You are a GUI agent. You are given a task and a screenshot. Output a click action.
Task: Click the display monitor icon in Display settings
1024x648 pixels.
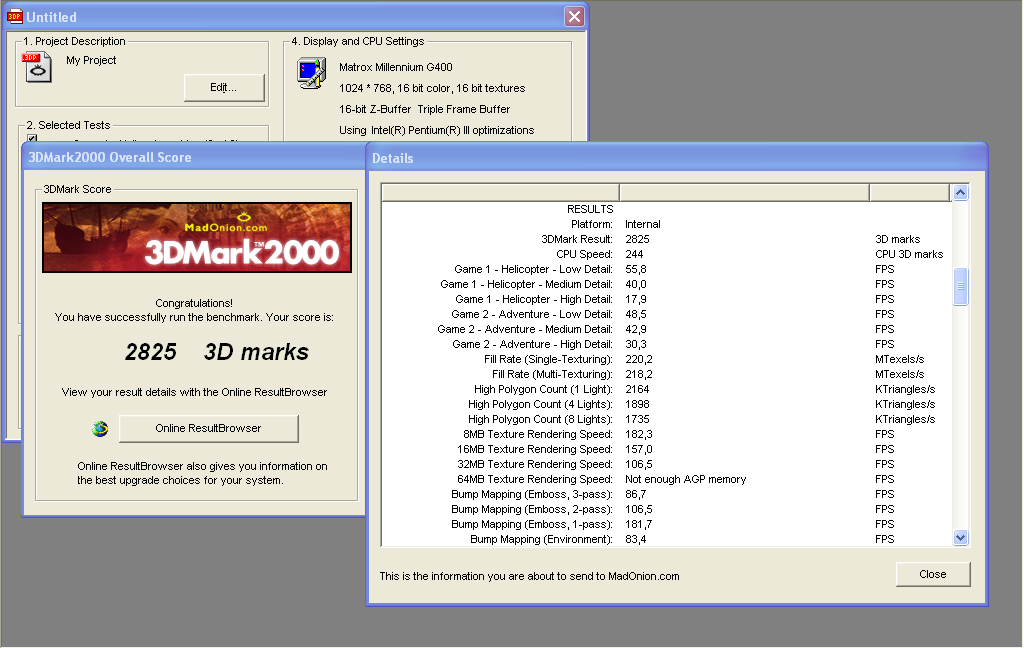[312, 73]
